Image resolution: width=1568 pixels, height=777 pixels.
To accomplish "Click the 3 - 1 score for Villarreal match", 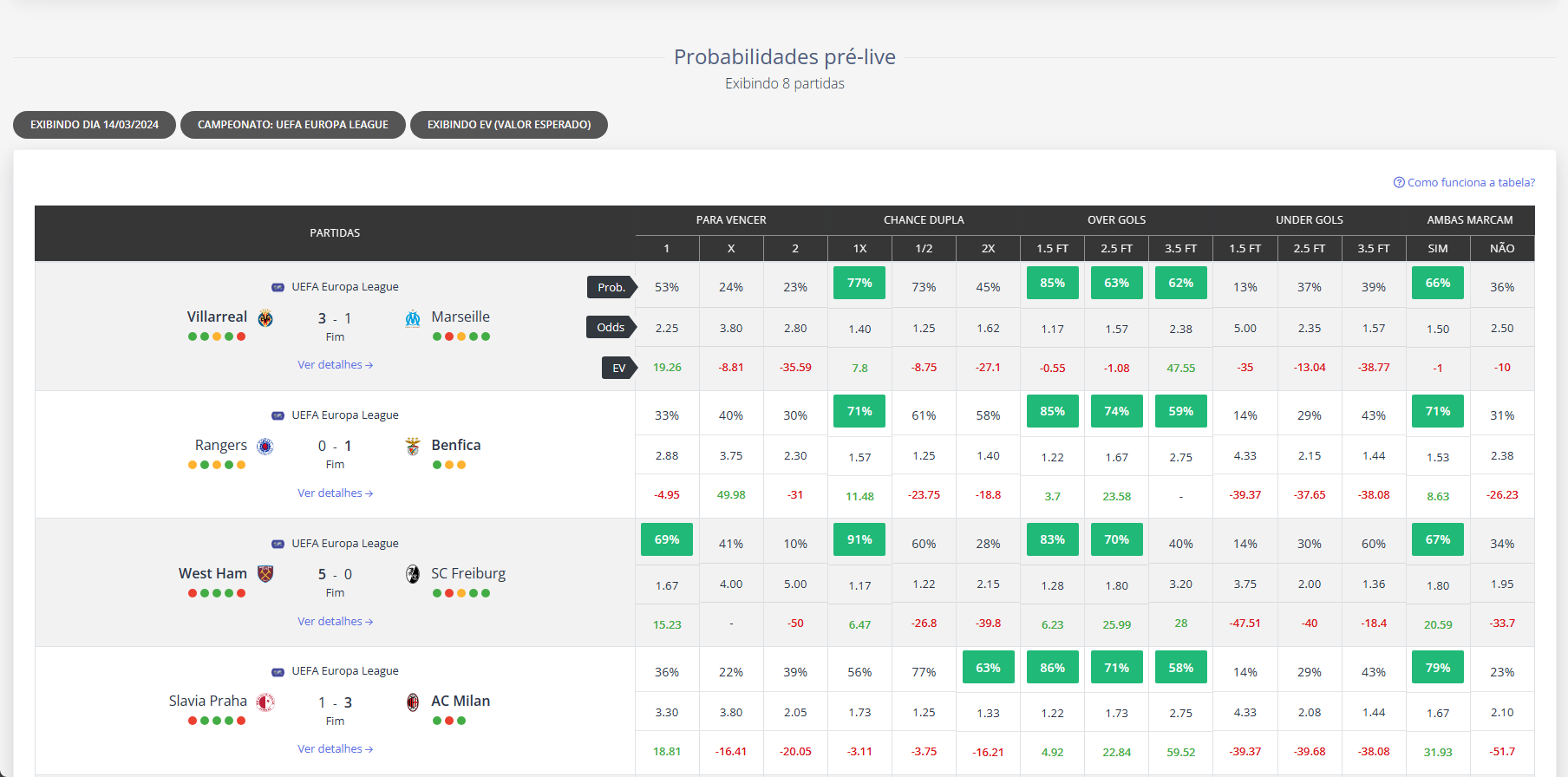I will [335, 318].
